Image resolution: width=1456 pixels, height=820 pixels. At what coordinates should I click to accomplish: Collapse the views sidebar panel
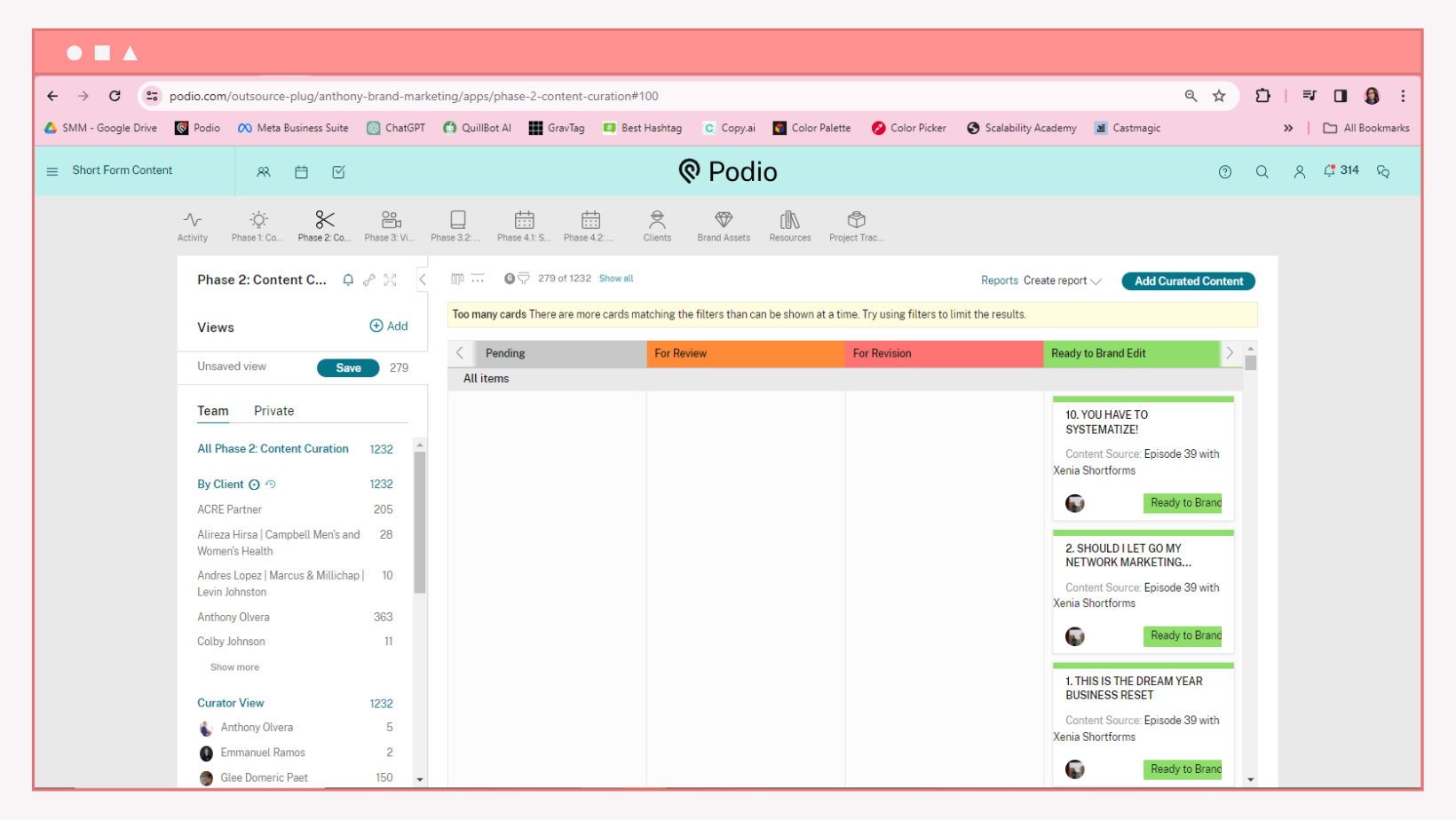pyautogui.click(x=423, y=280)
